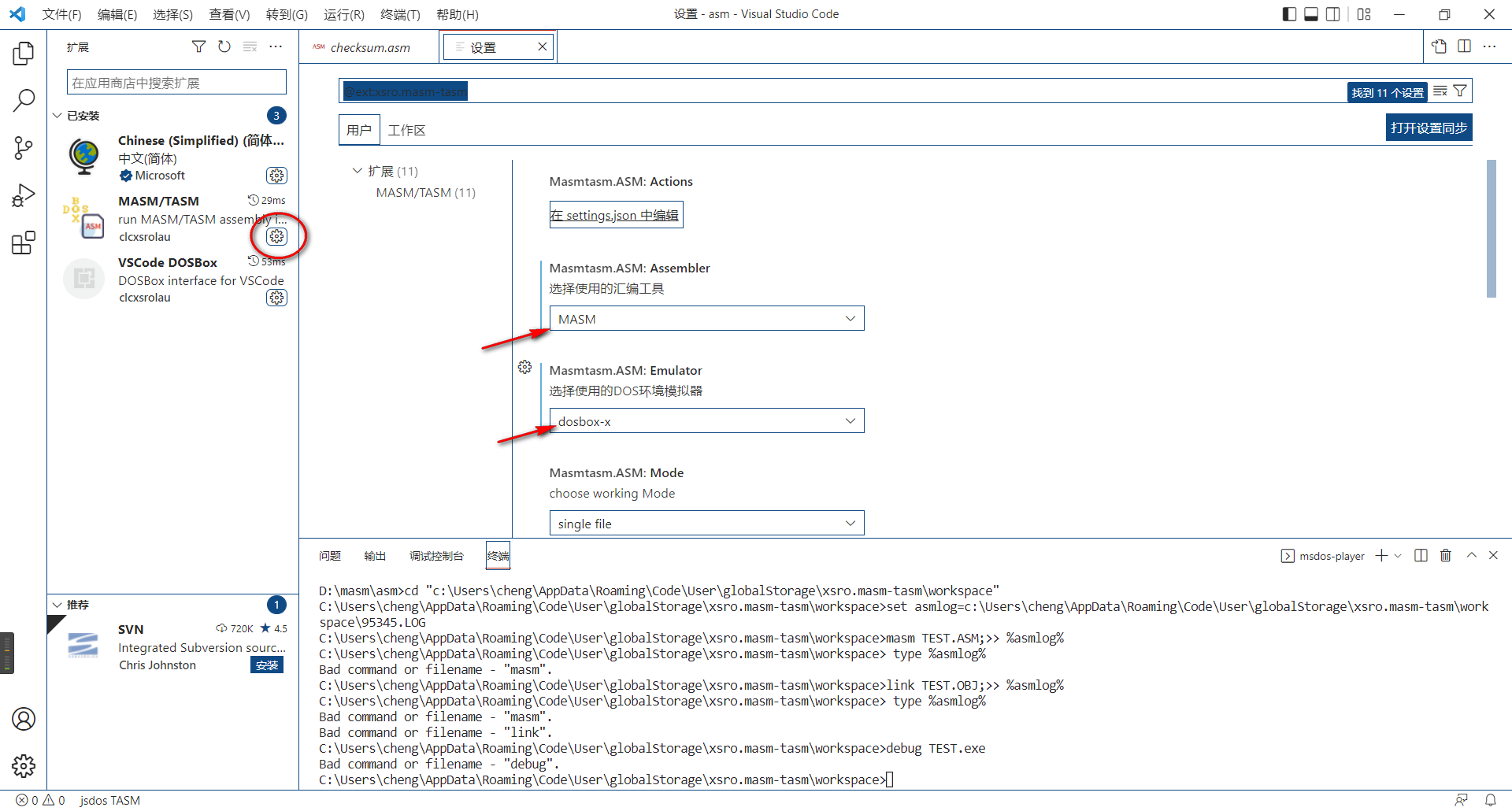Split the terminal panel
Image resolution: width=1512 pixels, height=811 pixels.
tap(1421, 556)
